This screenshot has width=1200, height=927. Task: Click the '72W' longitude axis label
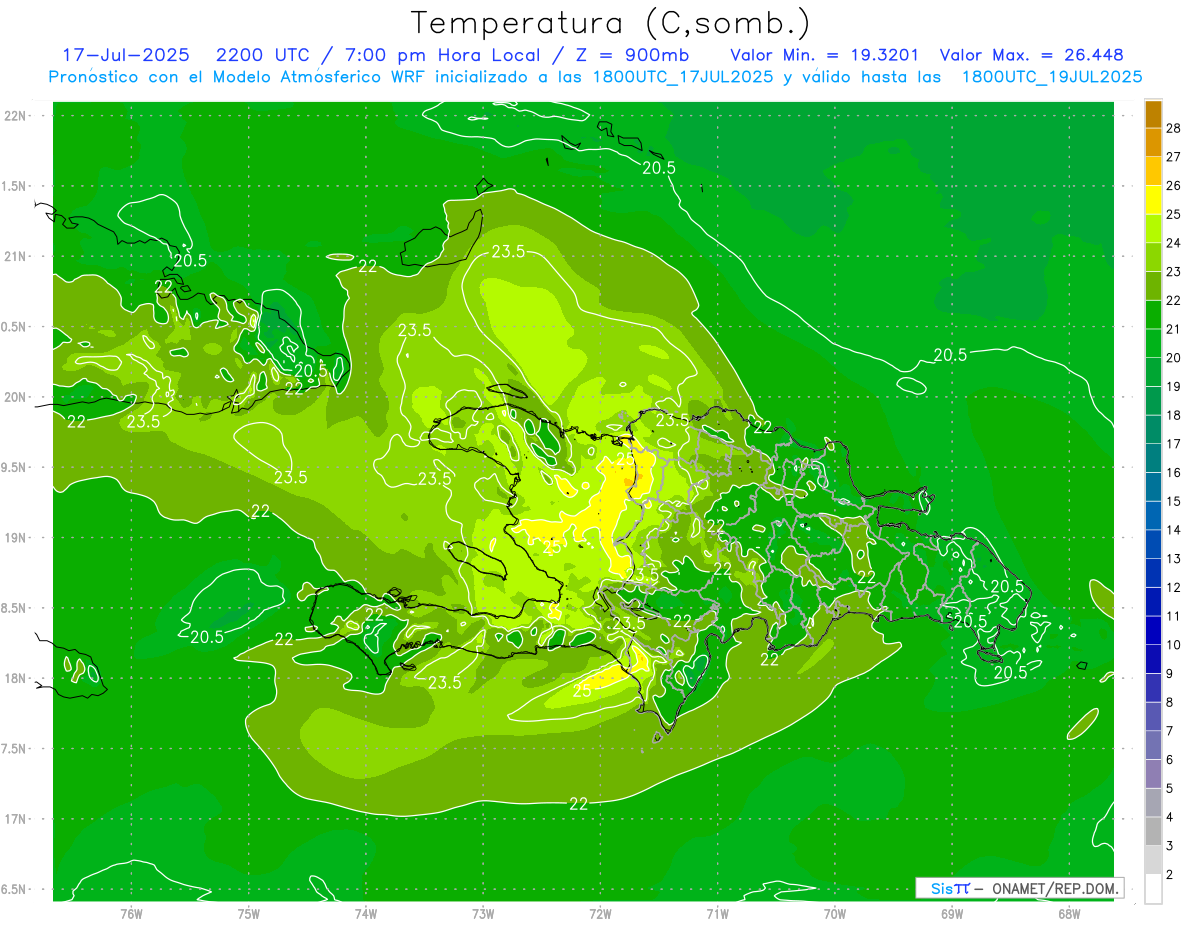coord(601,914)
